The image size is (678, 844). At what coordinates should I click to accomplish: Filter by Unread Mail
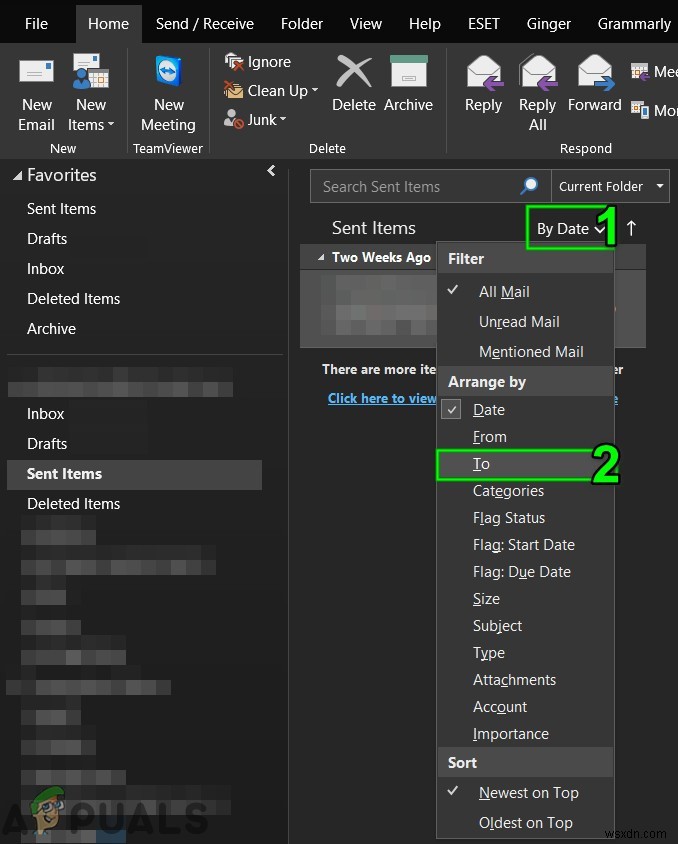point(525,322)
